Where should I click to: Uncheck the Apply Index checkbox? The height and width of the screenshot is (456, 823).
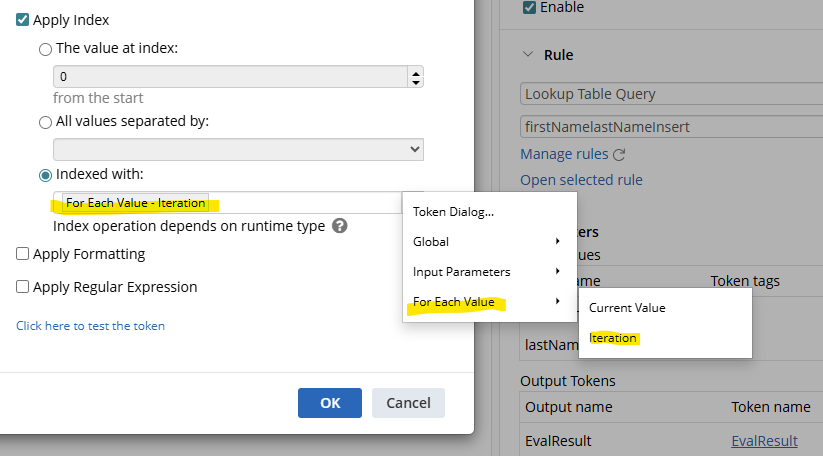click(x=23, y=20)
